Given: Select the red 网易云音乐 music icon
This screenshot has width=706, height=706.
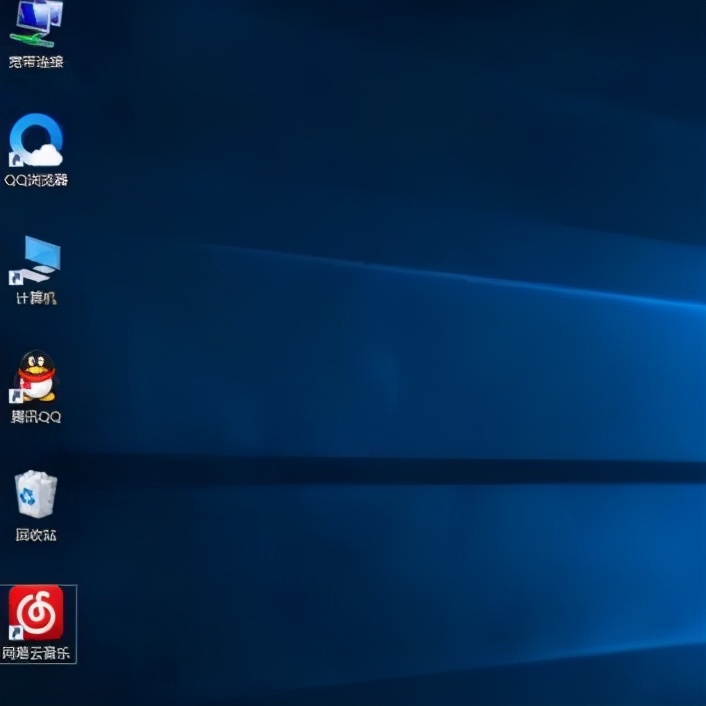Looking at the screenshot, I should pos(36,612).
